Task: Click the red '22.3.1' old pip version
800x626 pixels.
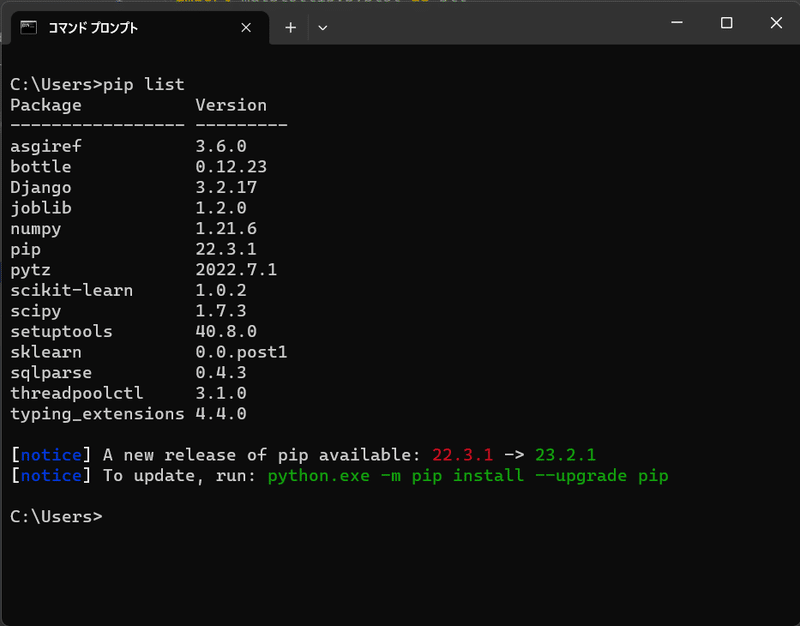Action: (463, 455)
